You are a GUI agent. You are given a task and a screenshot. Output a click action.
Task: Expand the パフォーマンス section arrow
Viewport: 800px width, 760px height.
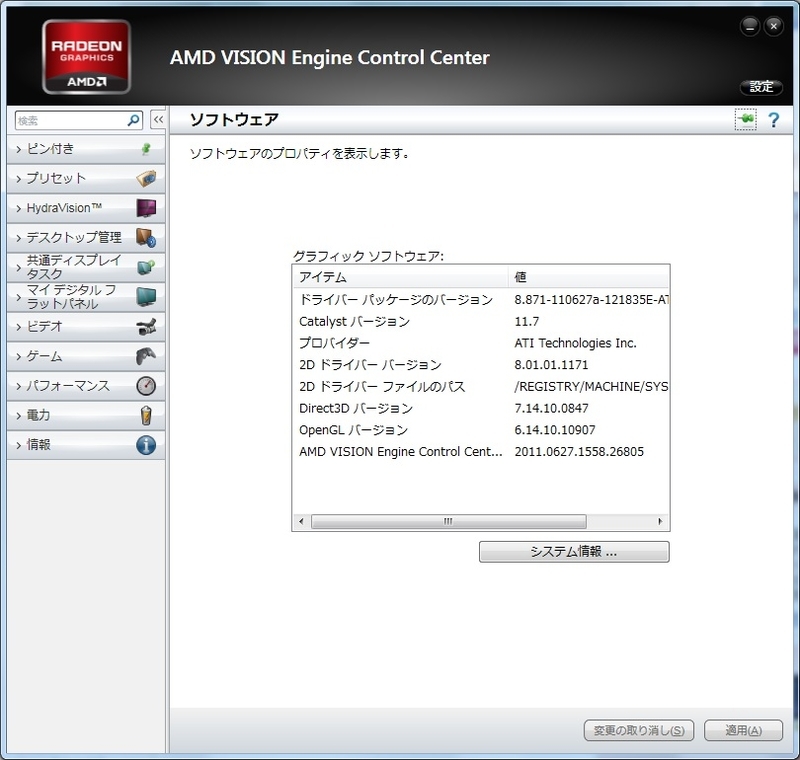click(x=18, y=386)
